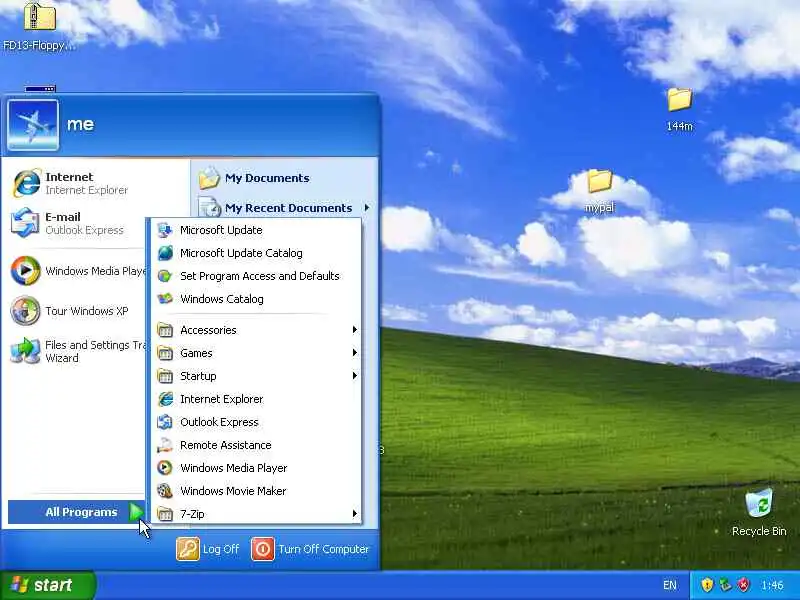The height and width of the screenshot is (600, 800).
Task: Click the Start button
Action: click(47, 585)
